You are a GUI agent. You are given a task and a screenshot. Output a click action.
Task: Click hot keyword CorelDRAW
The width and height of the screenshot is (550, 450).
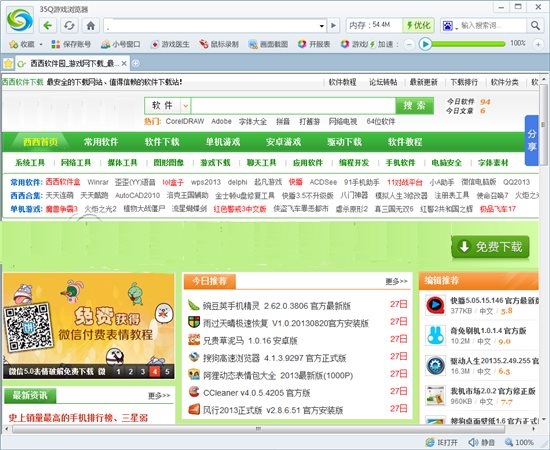185,121
